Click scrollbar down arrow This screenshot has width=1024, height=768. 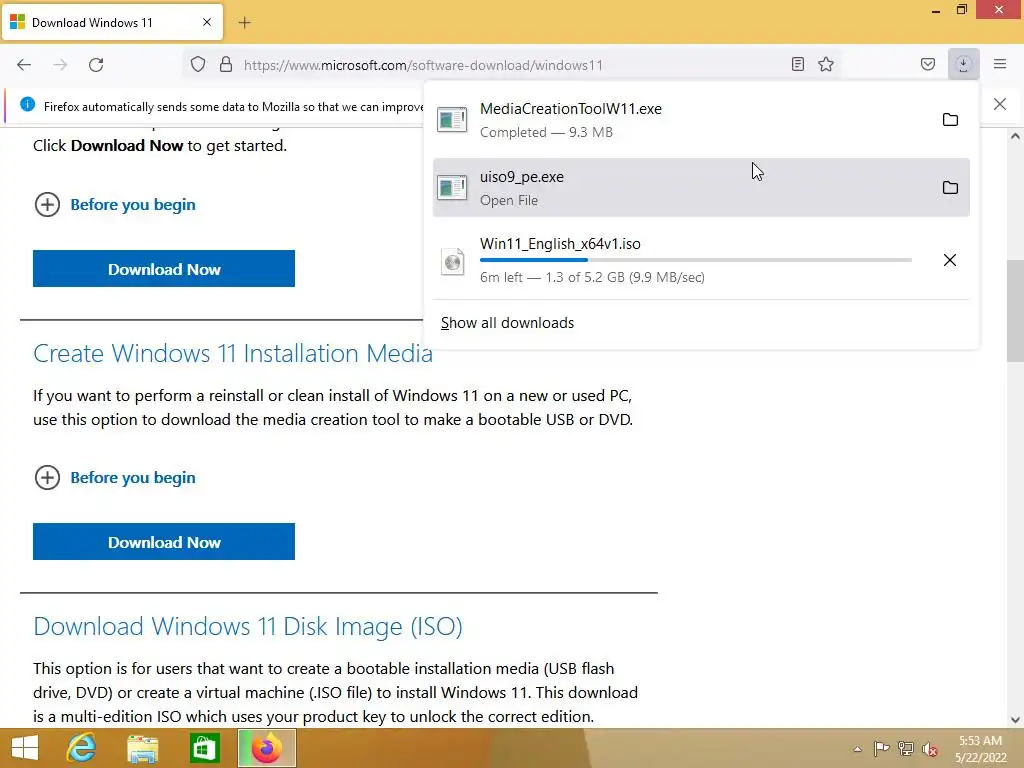(x=1015, y=720)
